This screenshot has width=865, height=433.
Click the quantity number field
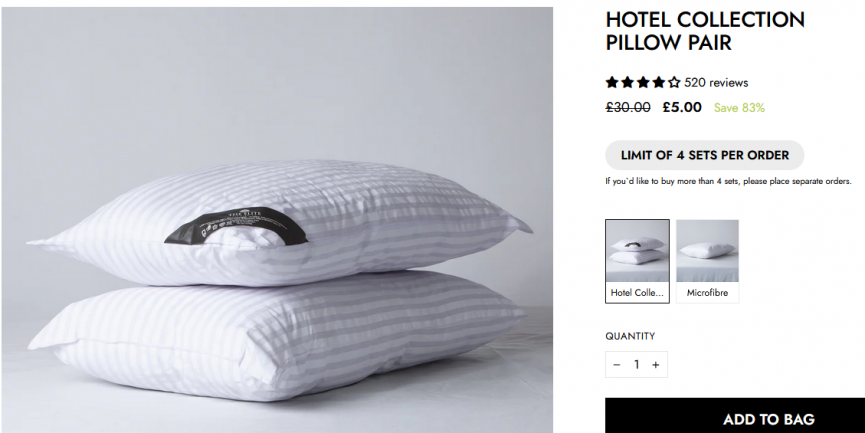coord(637,365)
